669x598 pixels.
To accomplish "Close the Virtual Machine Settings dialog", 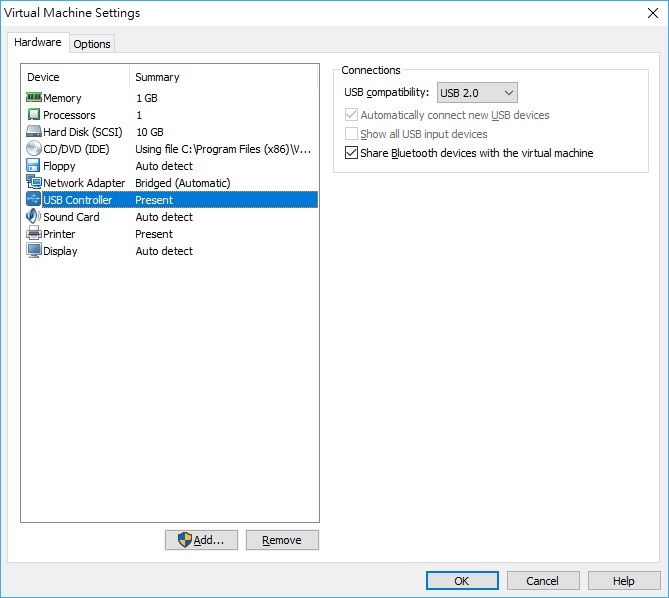I will pos(652,13).
